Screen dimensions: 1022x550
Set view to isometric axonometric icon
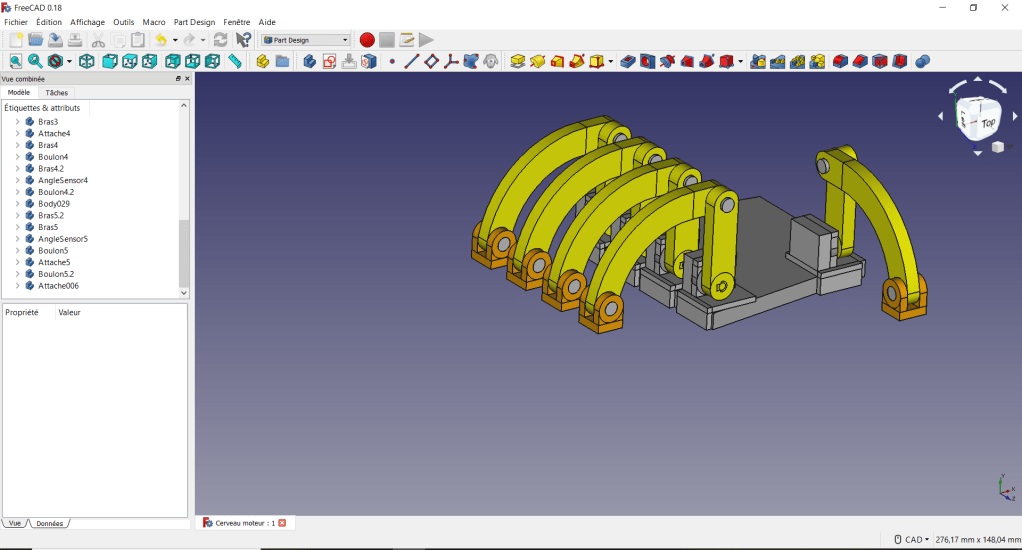(x=87, y=62)
